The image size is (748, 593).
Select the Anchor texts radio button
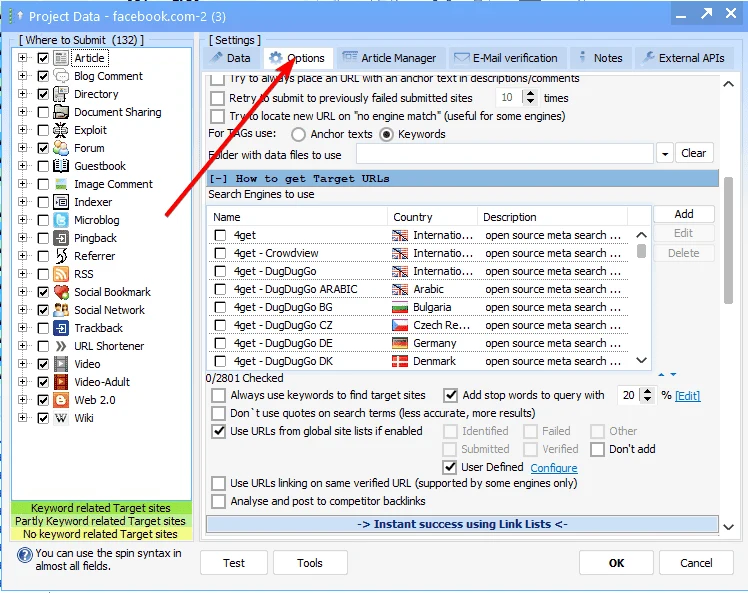298,135
